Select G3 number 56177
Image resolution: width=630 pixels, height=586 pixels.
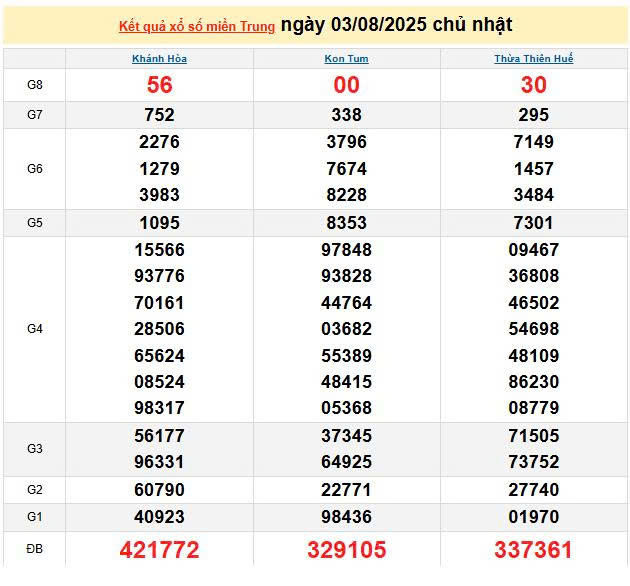point(160,436)
